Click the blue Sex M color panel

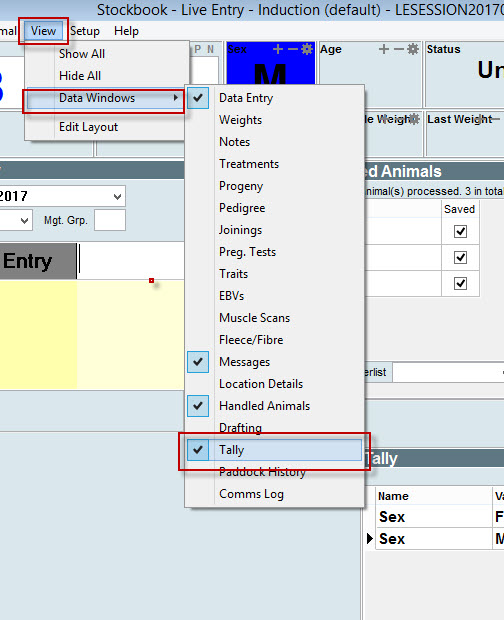coord(271,62)
